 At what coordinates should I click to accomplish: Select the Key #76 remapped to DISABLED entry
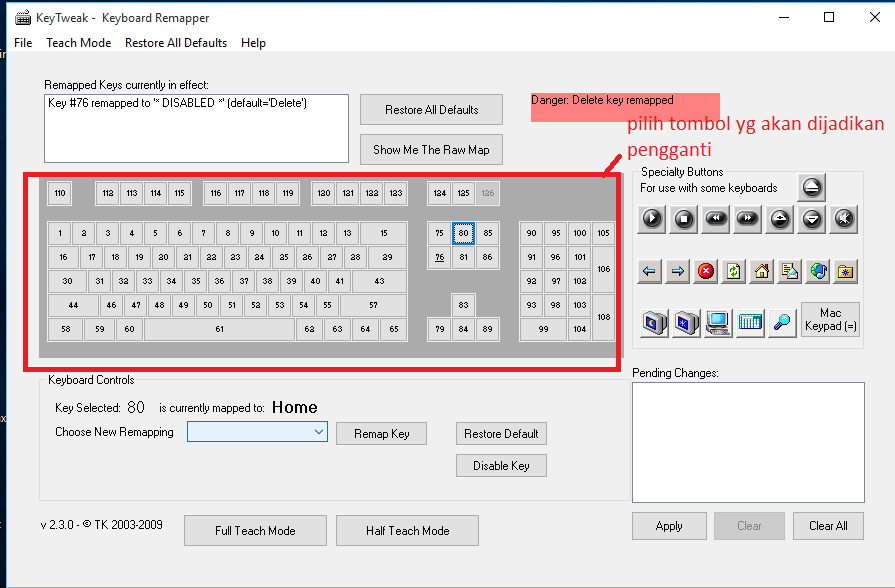178,103
